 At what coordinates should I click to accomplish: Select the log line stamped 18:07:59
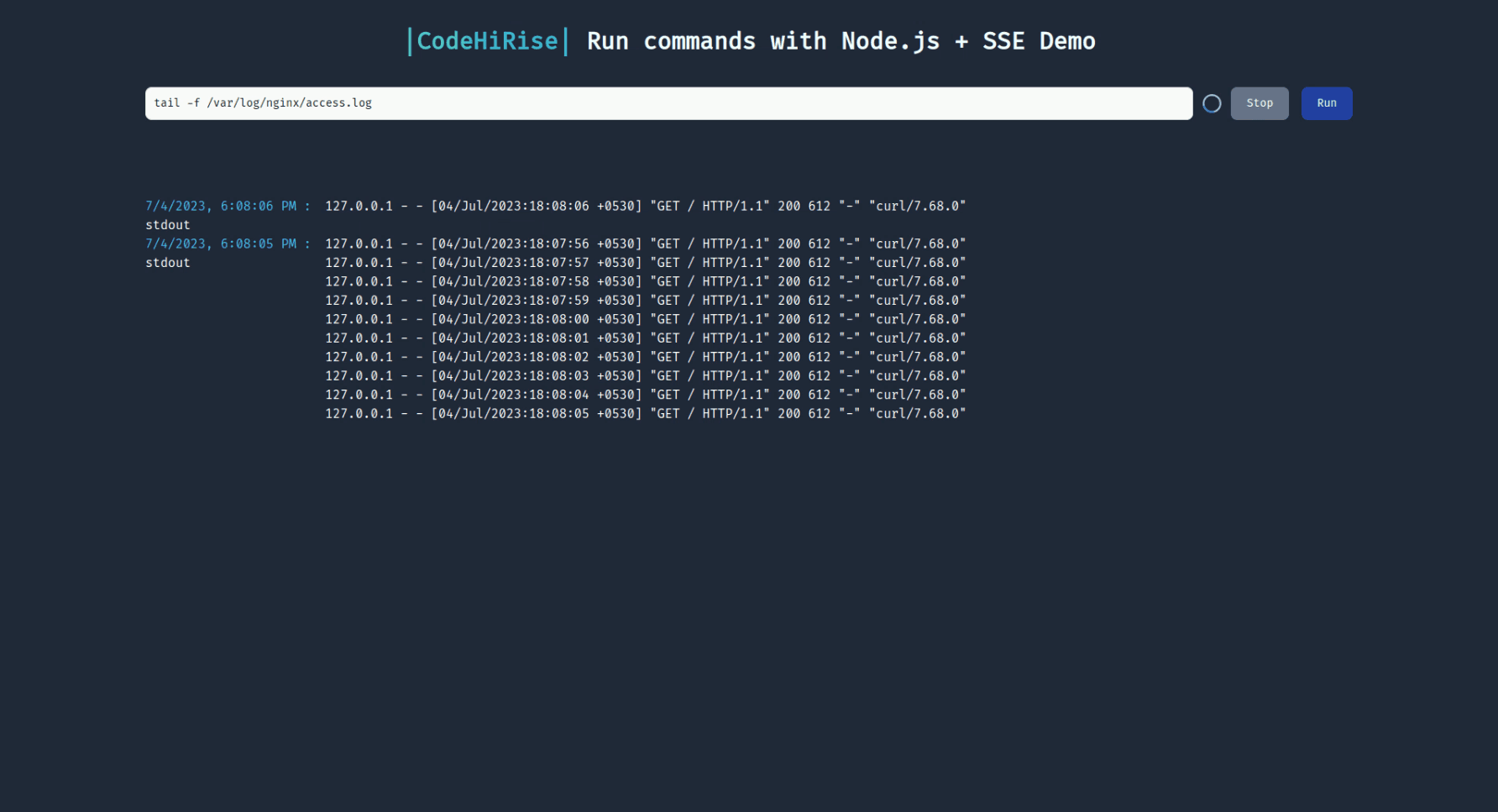[x=645, y=301]
